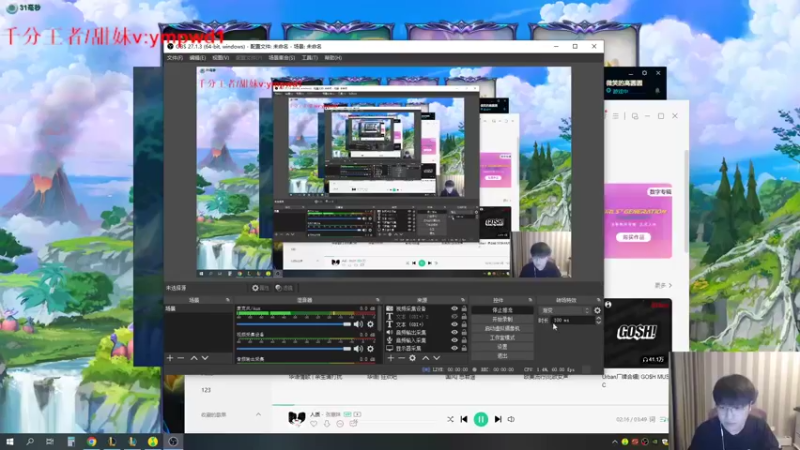Pop out the 混音器 dock panel

378,300
